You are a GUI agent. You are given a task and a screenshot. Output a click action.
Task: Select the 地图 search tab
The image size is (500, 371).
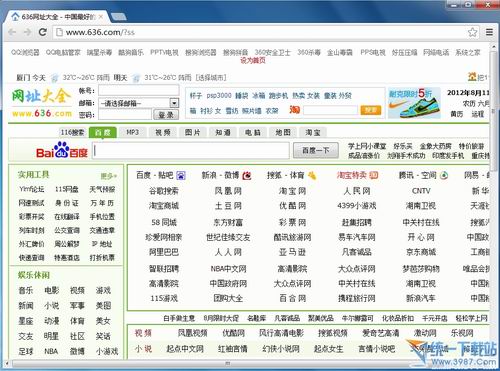coord(283,132)
